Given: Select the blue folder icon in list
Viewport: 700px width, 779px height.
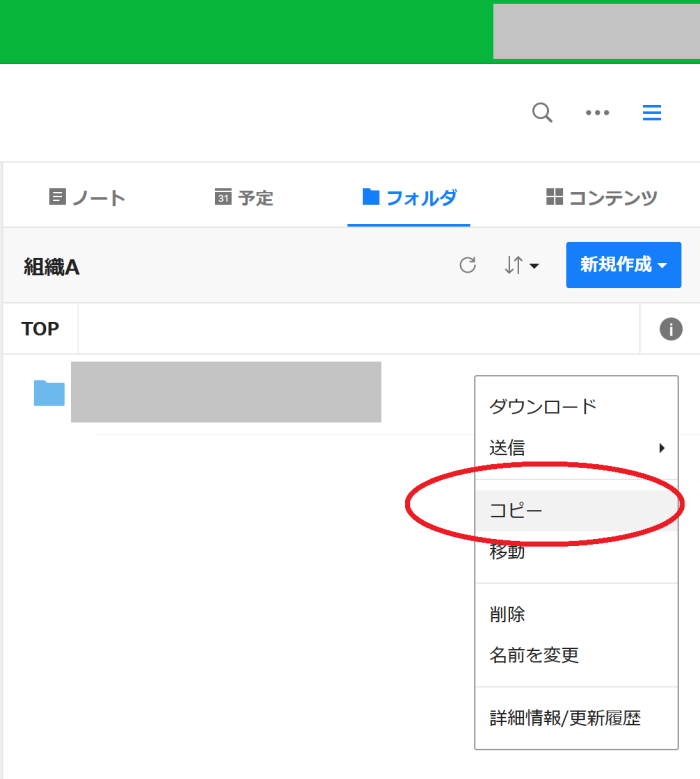Looking at the screenshot, I should (x=49, y=392).
